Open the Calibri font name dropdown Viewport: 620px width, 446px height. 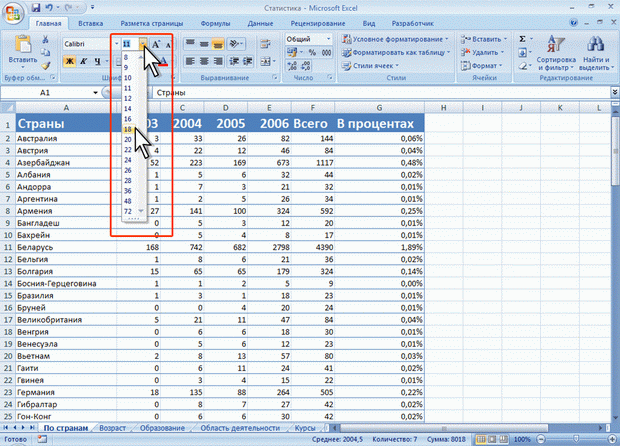pyautogui.click(x=117, y=44)
